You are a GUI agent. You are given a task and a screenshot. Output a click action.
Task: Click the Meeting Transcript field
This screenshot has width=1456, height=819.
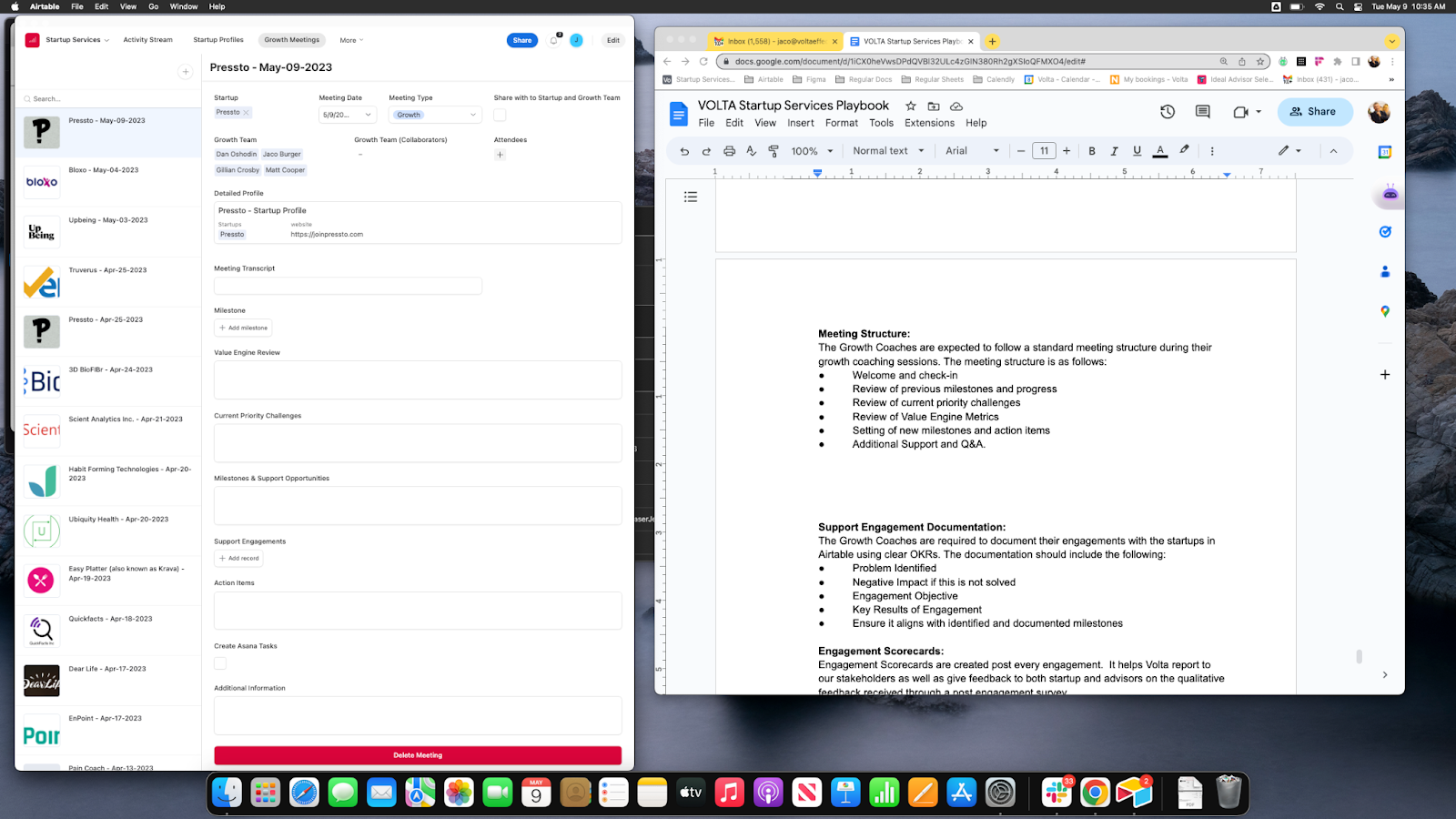(348, 286)
